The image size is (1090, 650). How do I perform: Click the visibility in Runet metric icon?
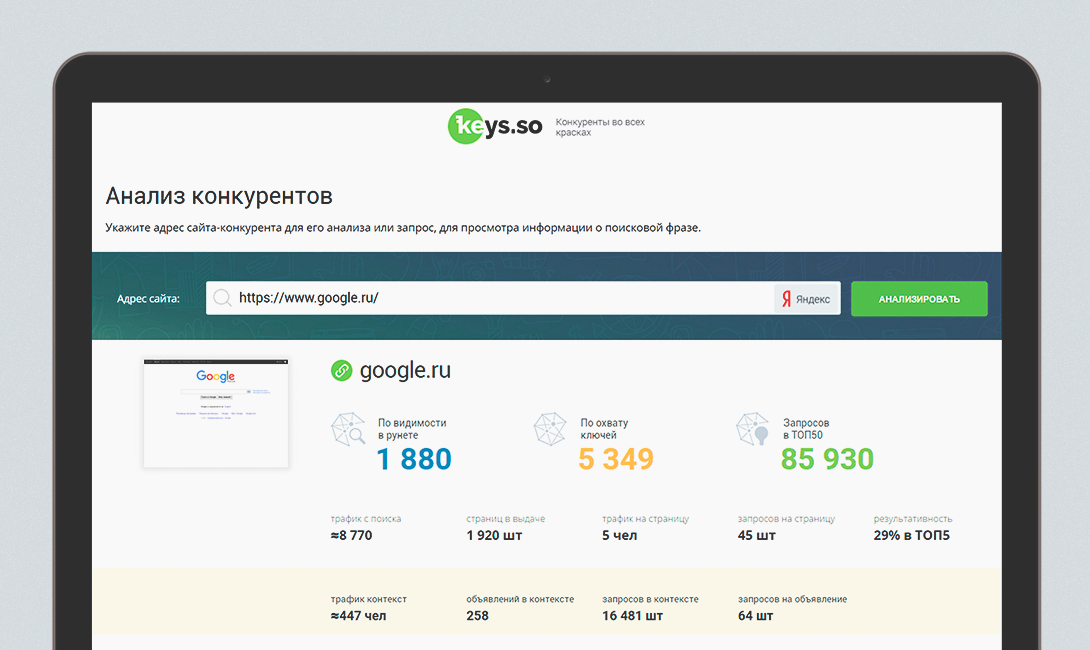[348, 430]
